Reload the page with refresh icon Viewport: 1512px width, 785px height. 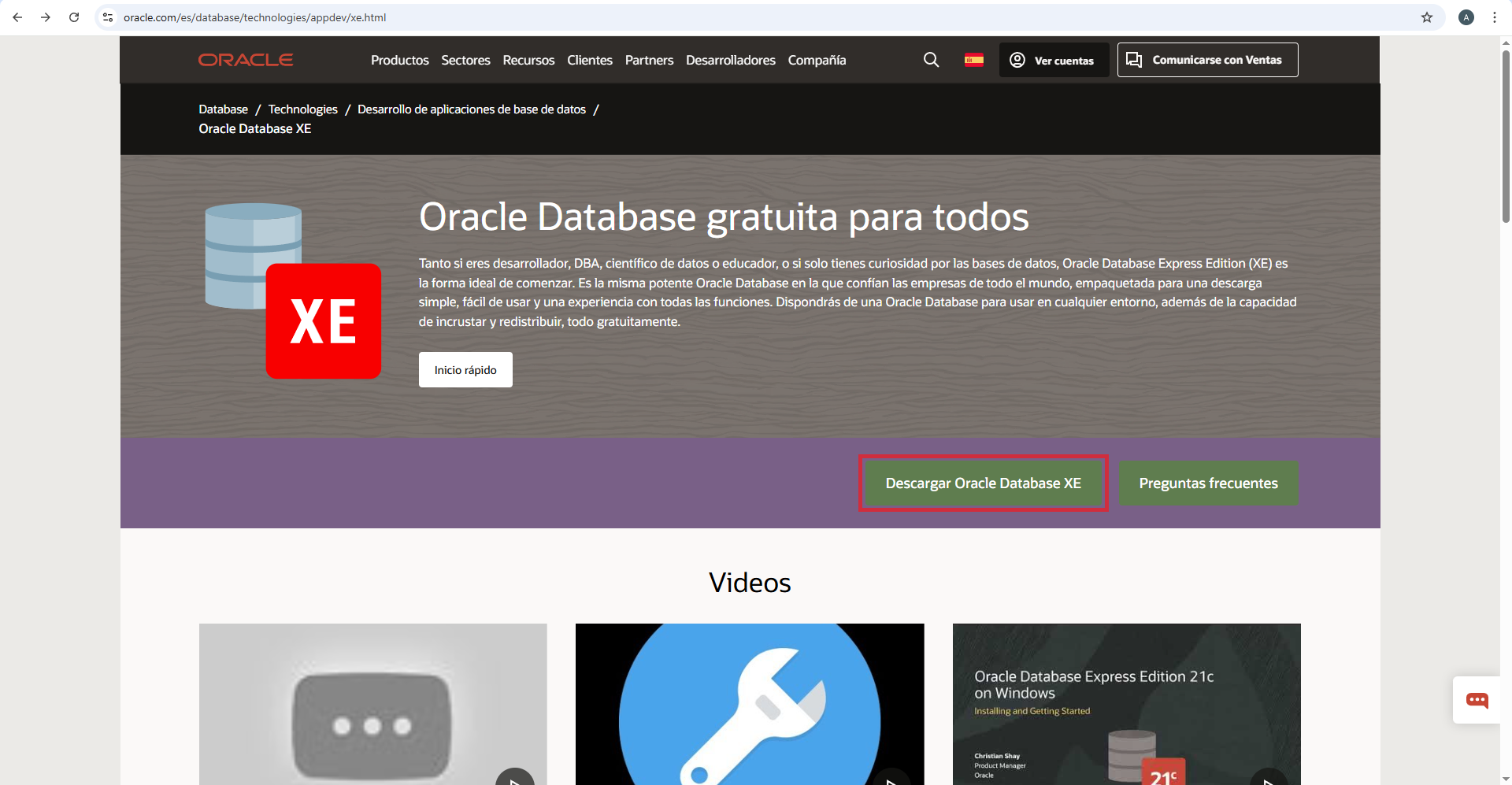pos(73,17)
